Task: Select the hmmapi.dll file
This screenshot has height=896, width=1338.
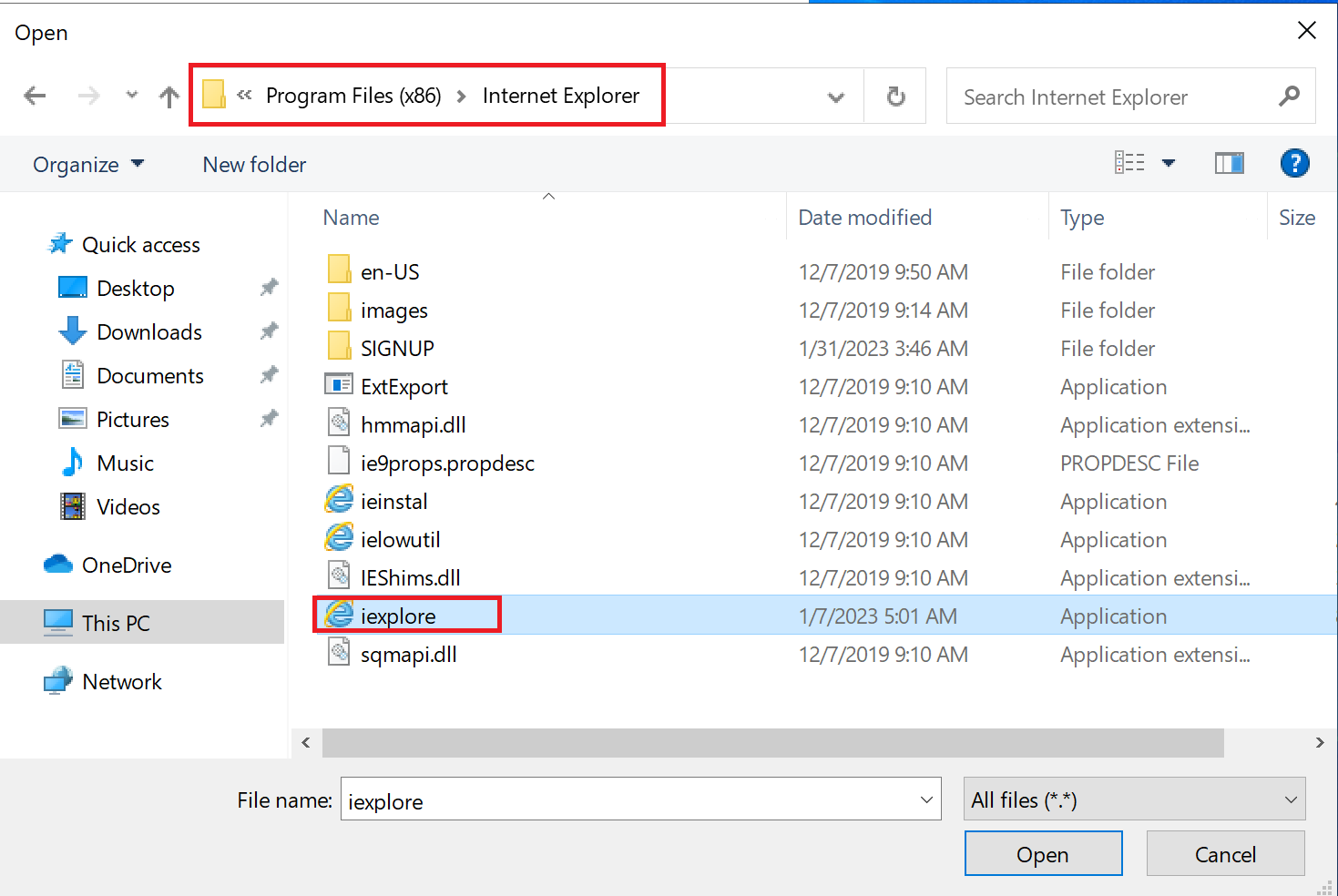Action: tap(413, 425)
